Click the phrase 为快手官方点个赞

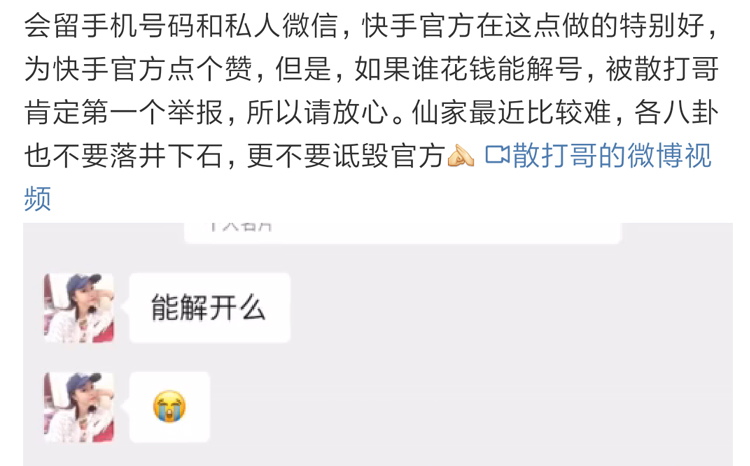[138, 69]
